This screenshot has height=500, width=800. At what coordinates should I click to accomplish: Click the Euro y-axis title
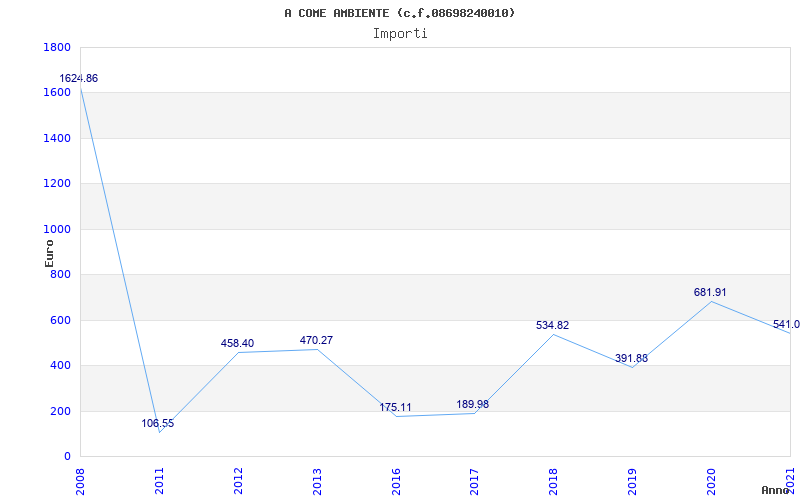point(49,252)
